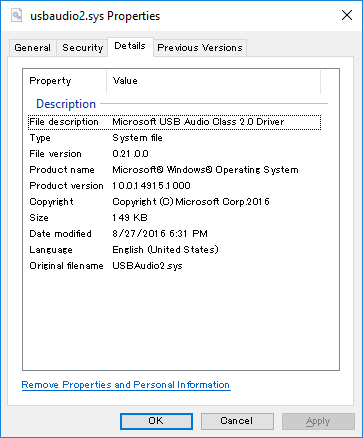Click Microsoft Windows Operating System value

[205, 170]
